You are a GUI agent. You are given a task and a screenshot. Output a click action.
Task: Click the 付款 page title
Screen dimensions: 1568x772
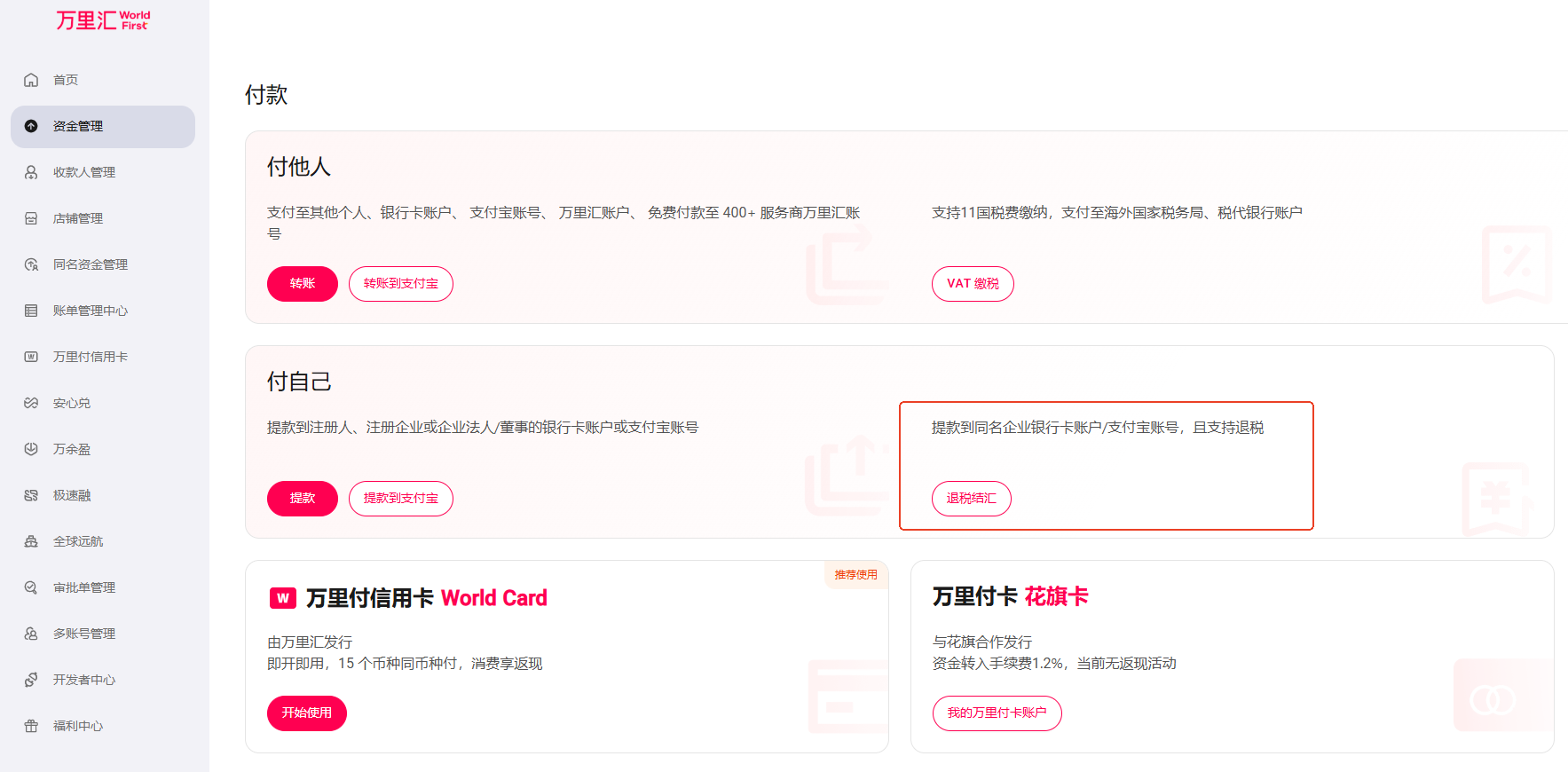click(x=266, y=95)
